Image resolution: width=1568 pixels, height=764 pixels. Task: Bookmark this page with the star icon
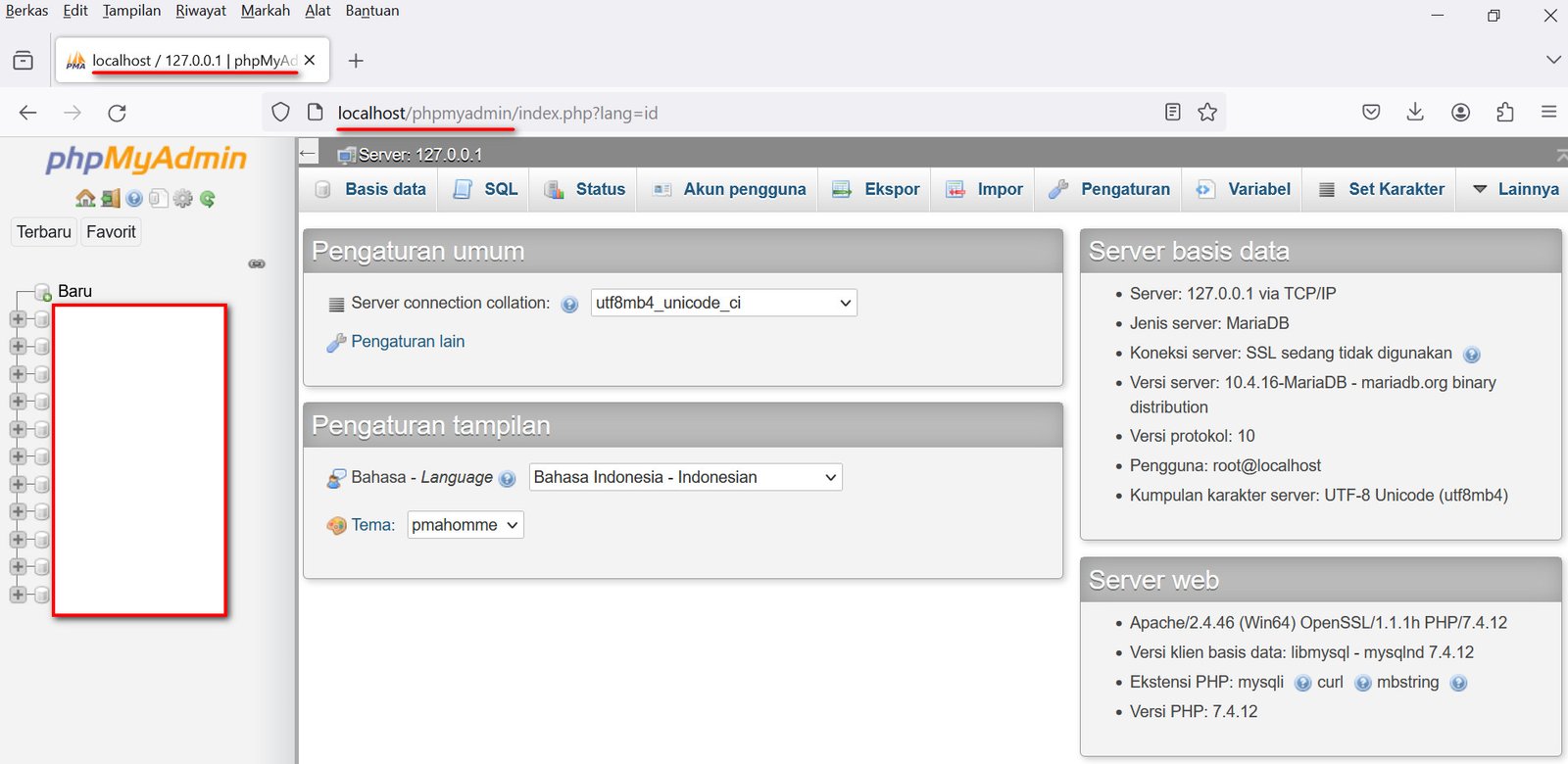[x=1207, y=113]
